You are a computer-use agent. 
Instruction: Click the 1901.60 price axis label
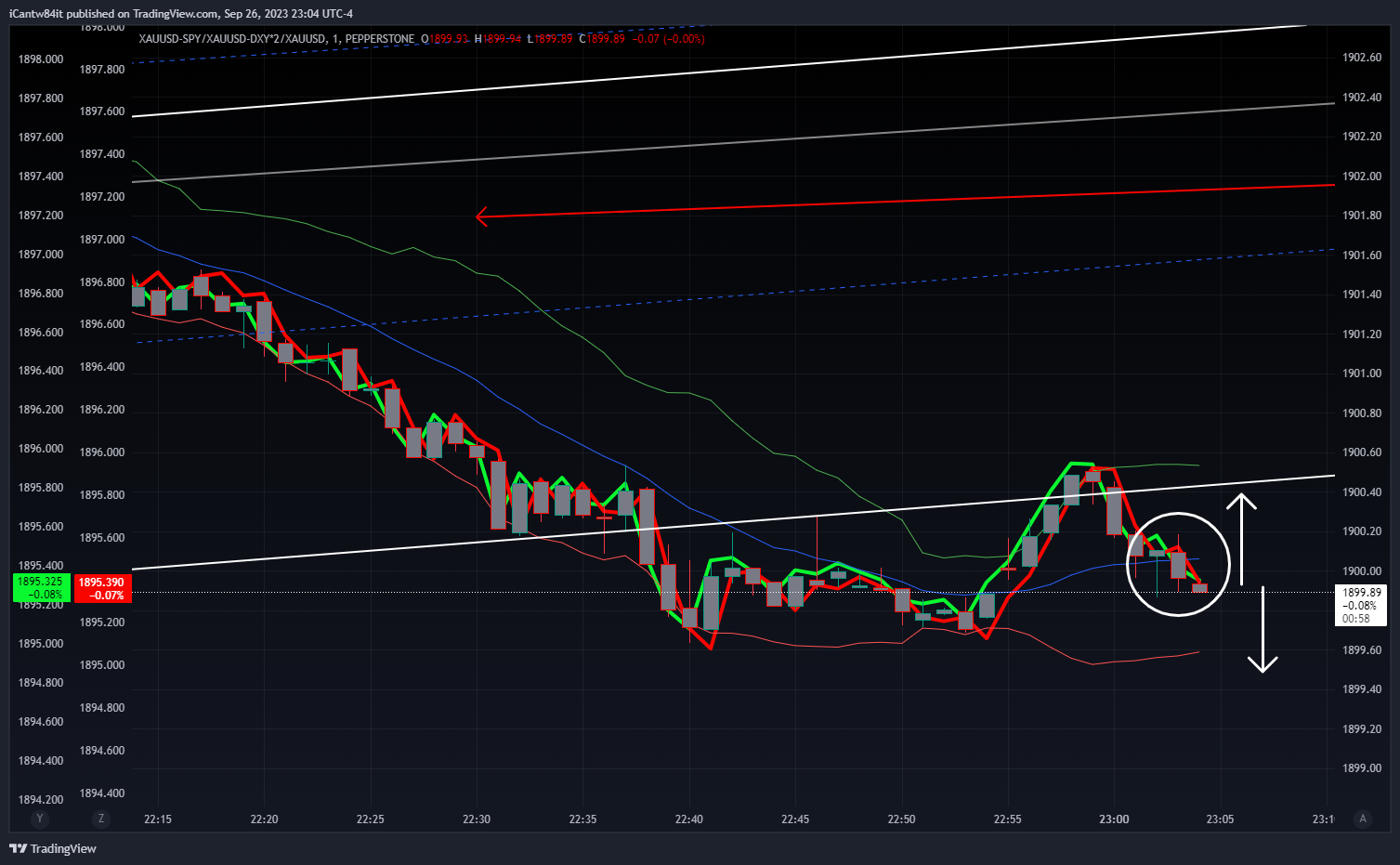pos(1362,256)
